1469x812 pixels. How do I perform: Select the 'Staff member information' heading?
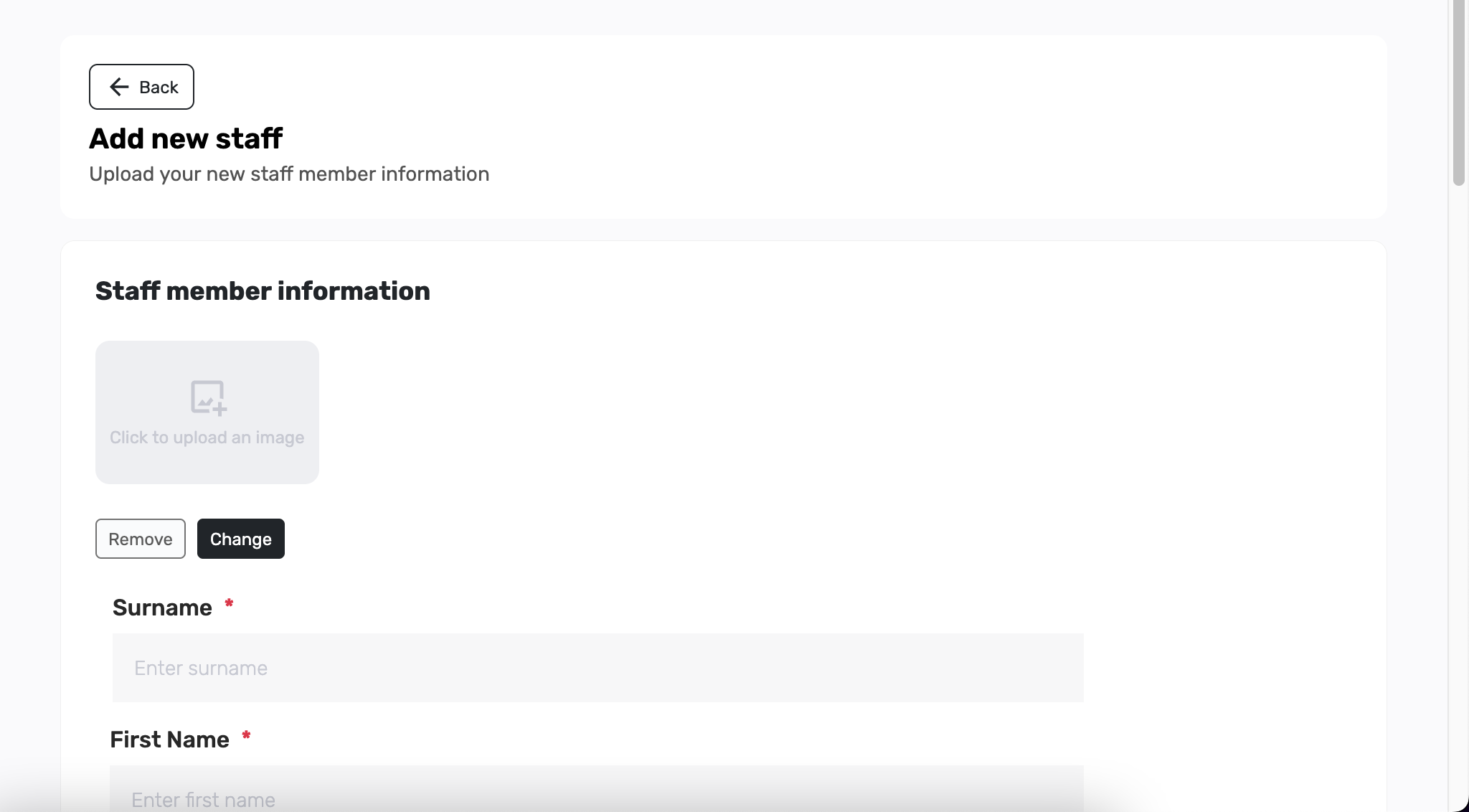(263, 291)
